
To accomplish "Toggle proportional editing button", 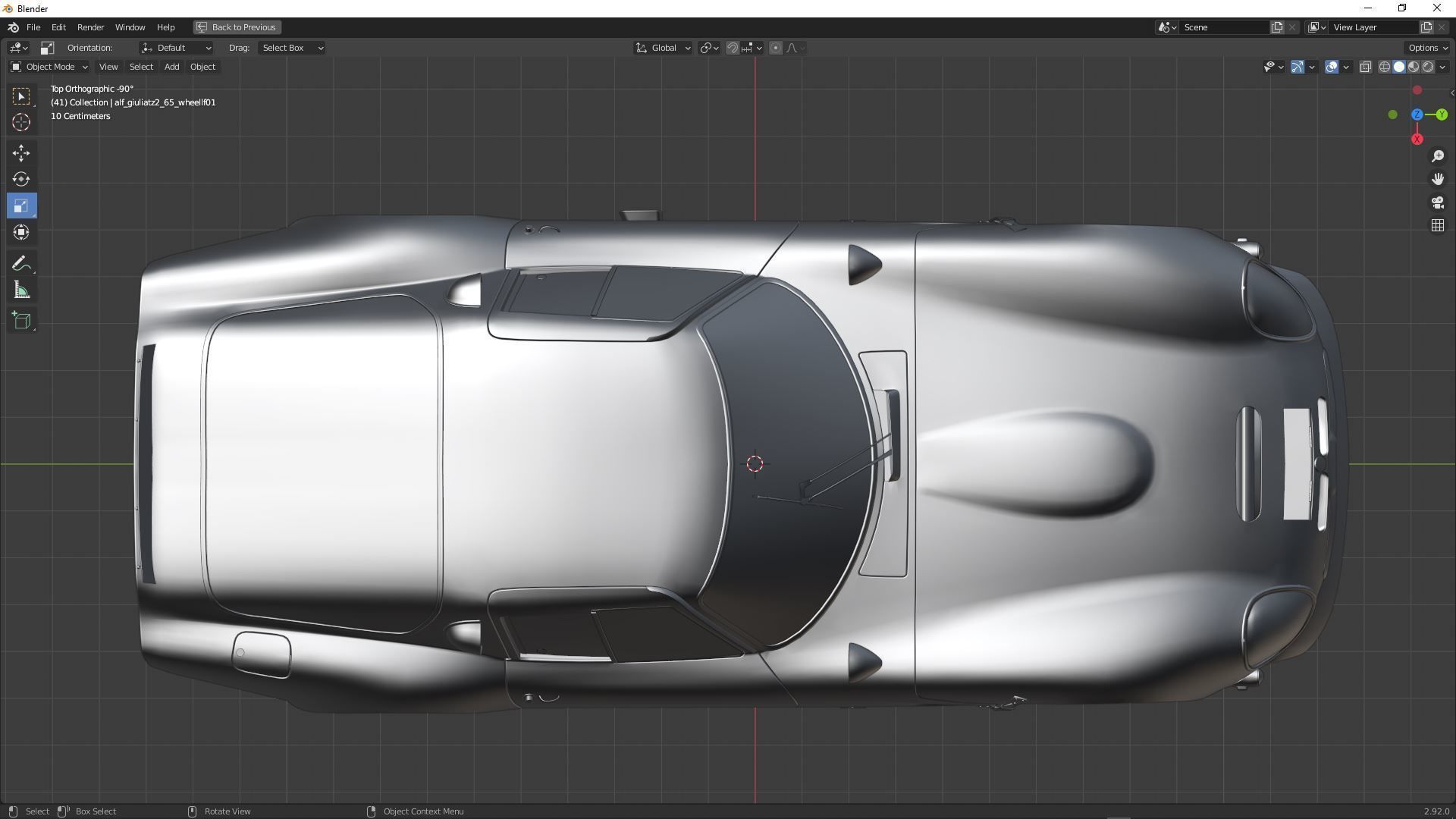I will click(x=775, y=48).
